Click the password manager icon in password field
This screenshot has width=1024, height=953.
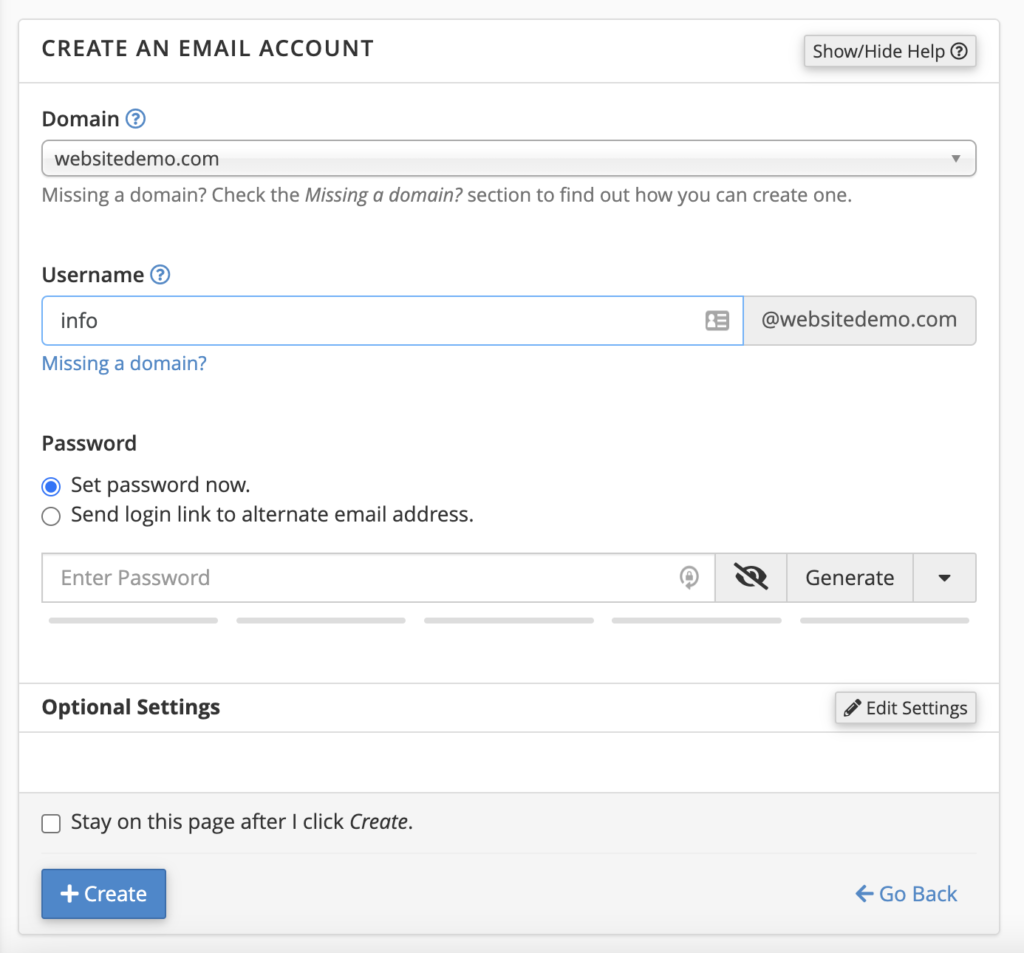(x=689, y=578)
